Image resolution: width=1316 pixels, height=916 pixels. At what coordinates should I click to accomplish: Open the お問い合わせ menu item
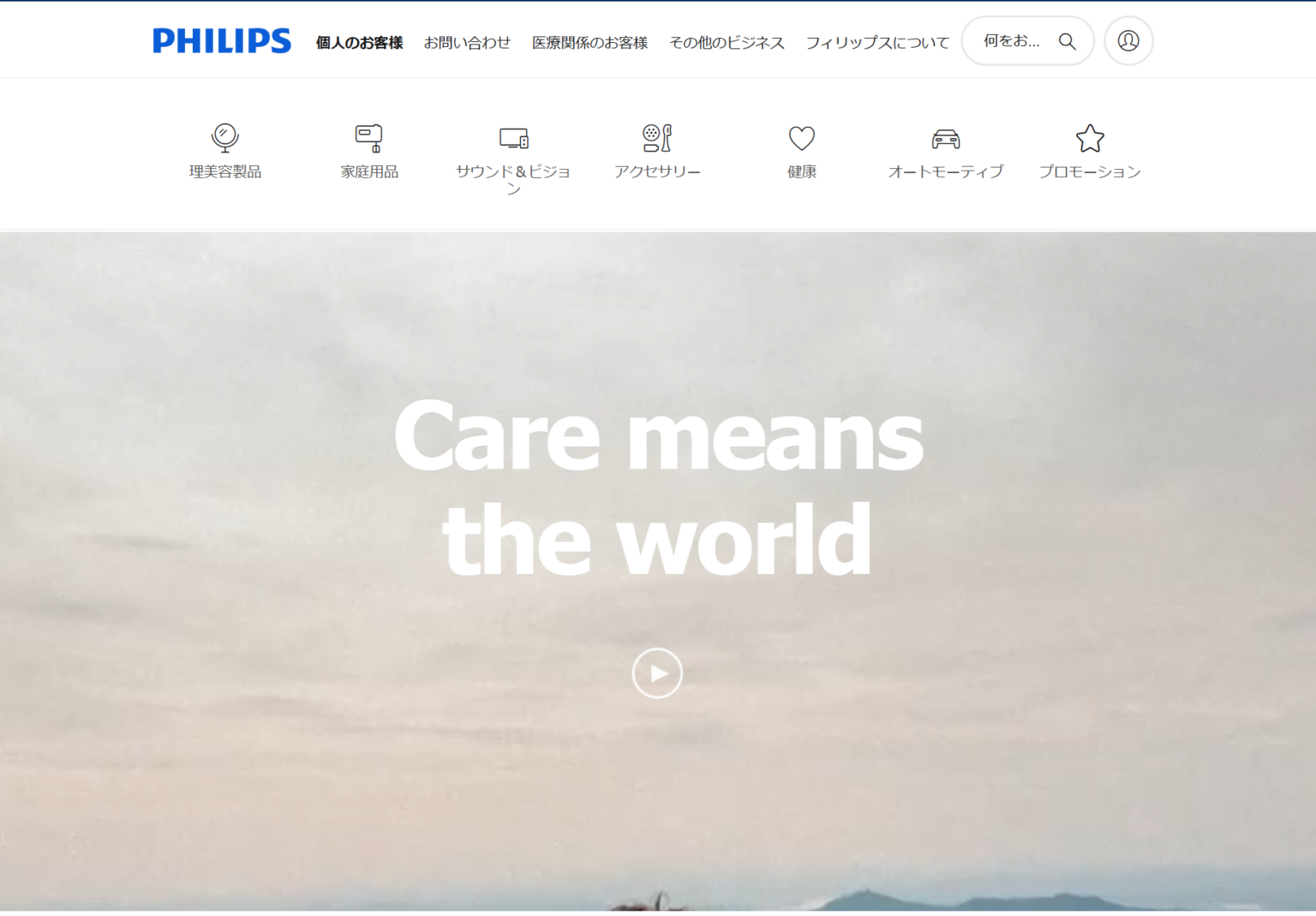pos(467,42)
